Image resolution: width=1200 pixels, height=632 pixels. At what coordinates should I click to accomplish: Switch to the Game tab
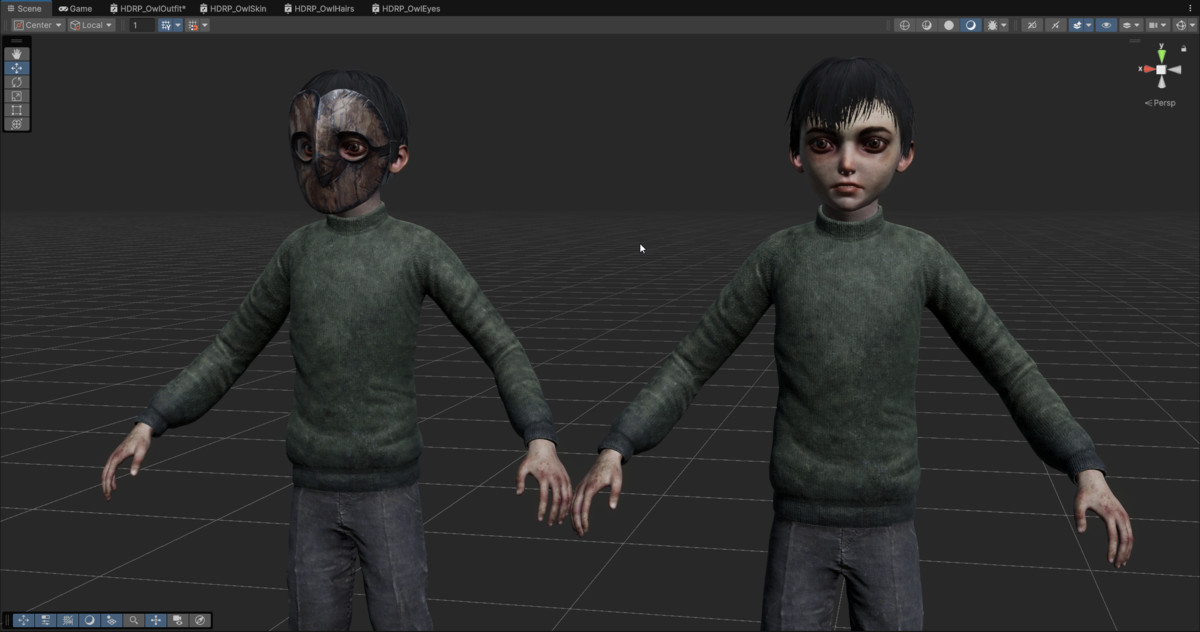click(x=75, y=8)
